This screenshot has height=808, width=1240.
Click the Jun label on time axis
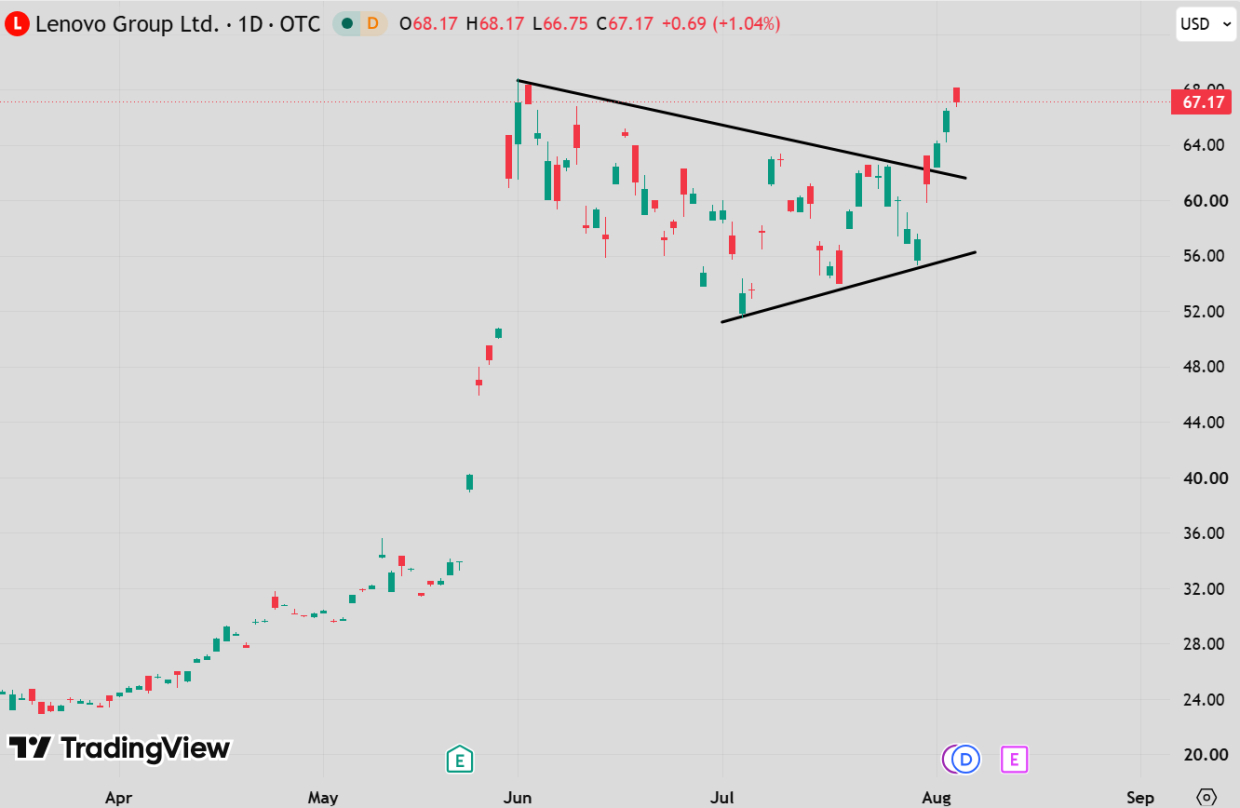click(x=517, y=798)
